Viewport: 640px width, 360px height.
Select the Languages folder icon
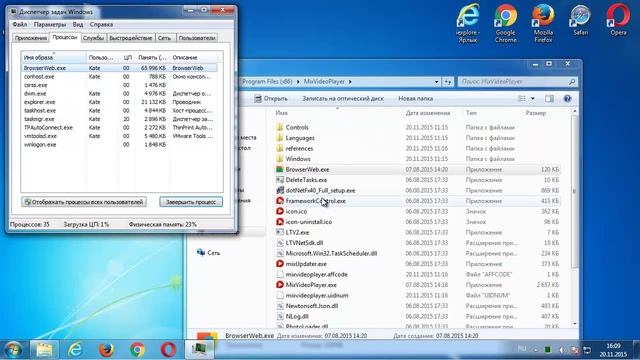coord(280,138)
